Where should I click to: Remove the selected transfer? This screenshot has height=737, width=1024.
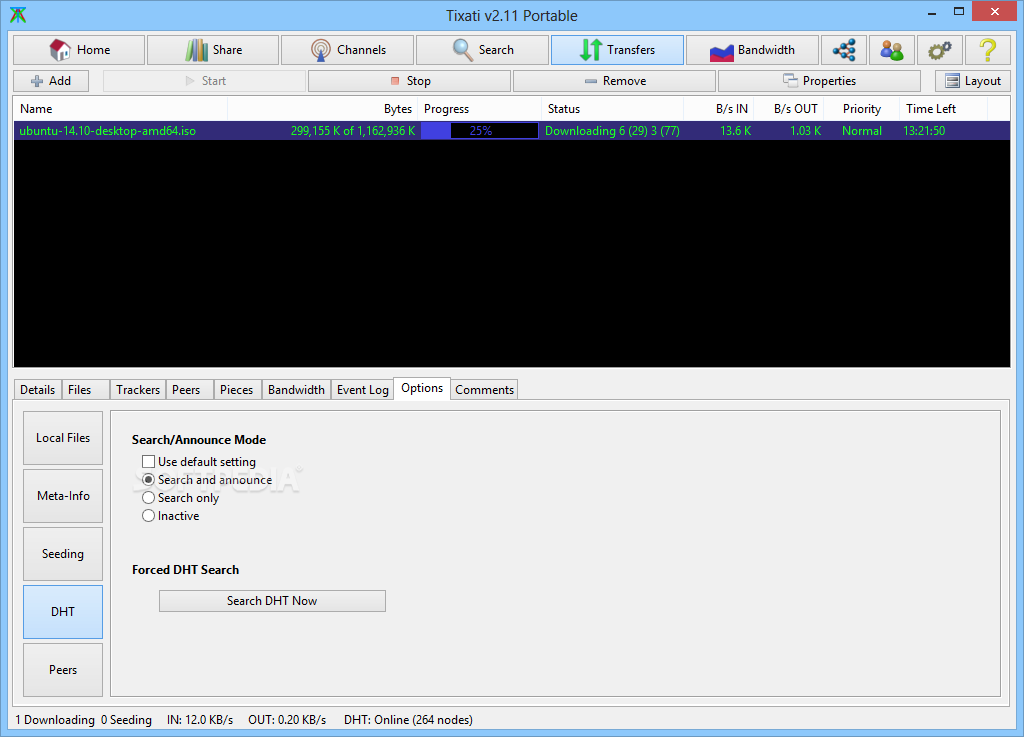(x=615, y=81)
